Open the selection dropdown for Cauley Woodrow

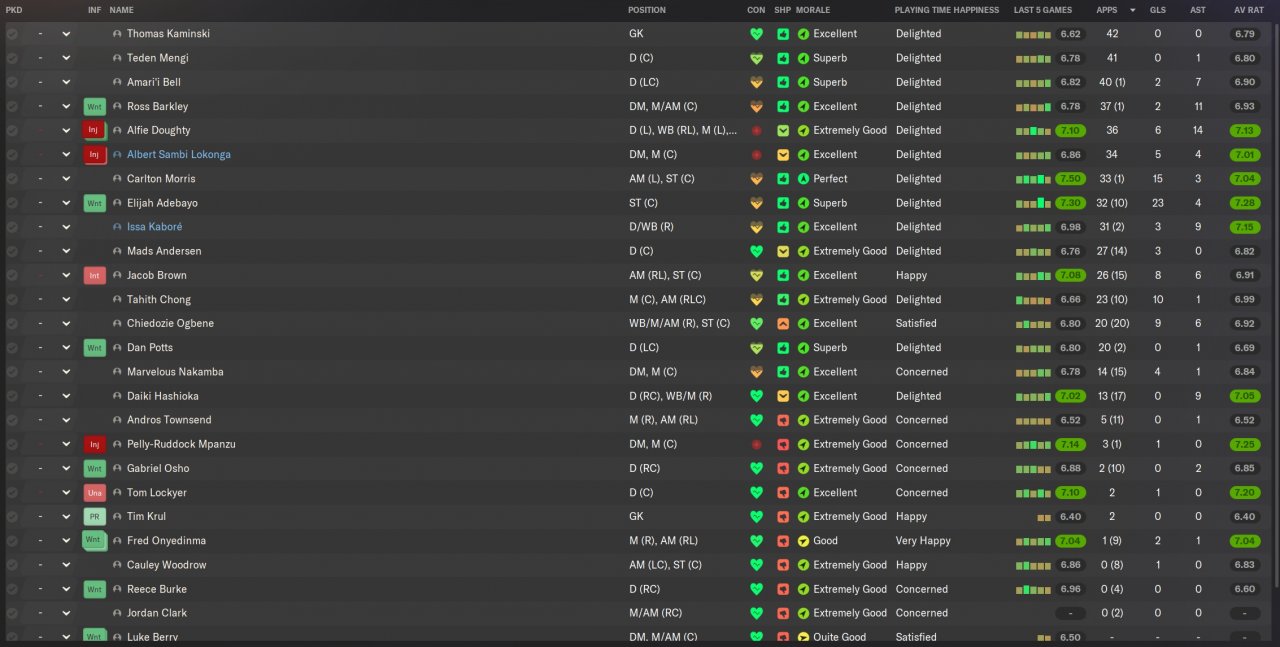coord(66,565)
